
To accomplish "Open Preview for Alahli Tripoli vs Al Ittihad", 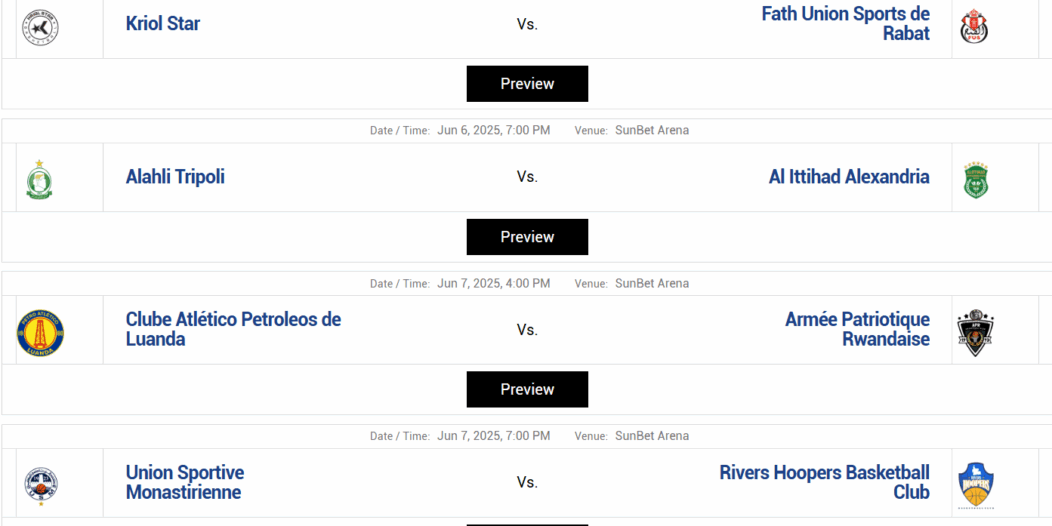I will (527, 237).
